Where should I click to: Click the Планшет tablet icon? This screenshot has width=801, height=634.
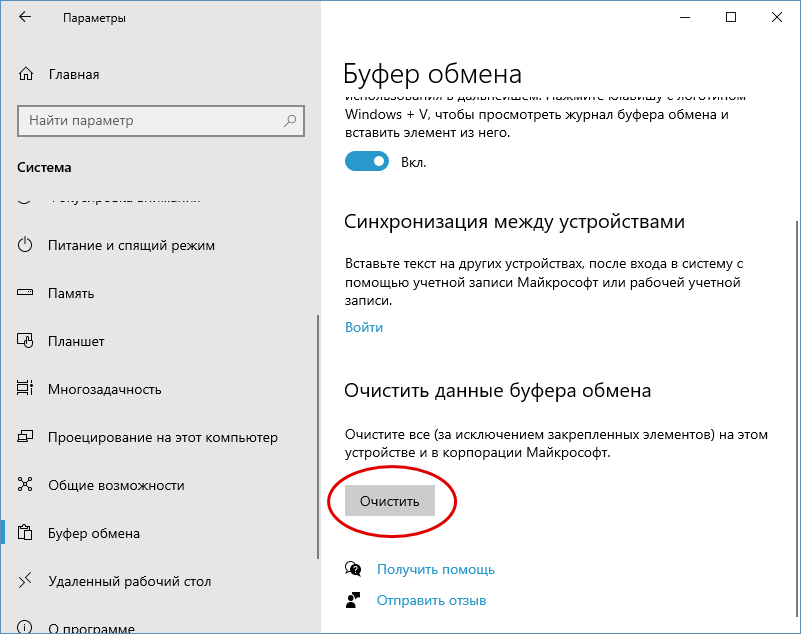pos(25,341)
